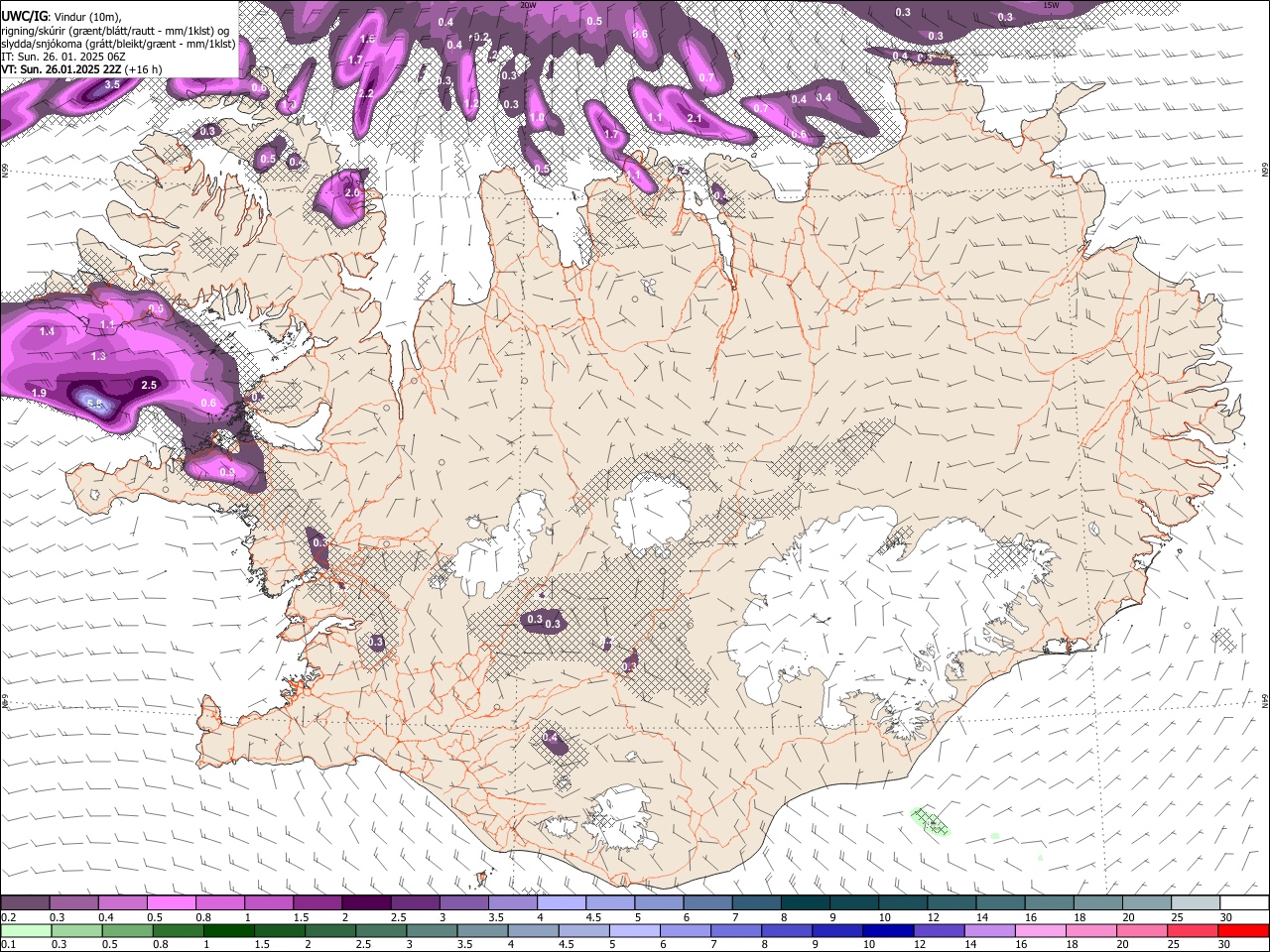Pick top-row dark purple swatch between 2 and 2.5

(x=366, y=902)
